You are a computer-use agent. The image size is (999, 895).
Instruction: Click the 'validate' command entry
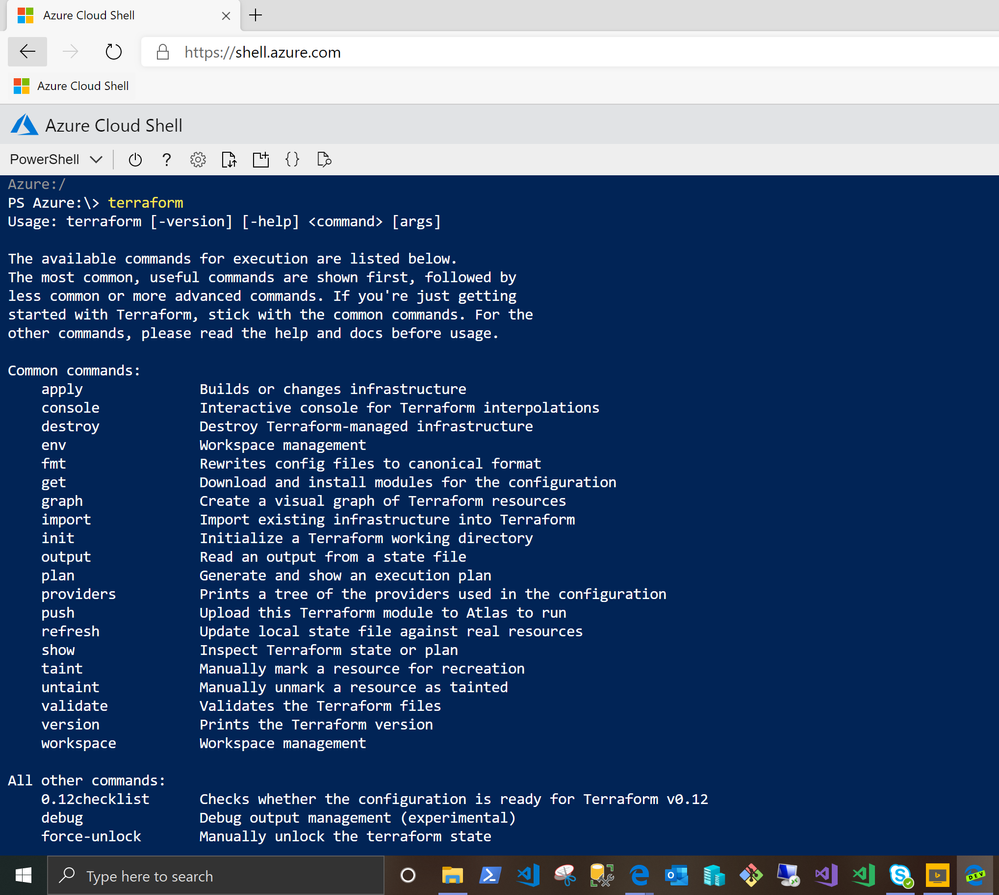74,706
